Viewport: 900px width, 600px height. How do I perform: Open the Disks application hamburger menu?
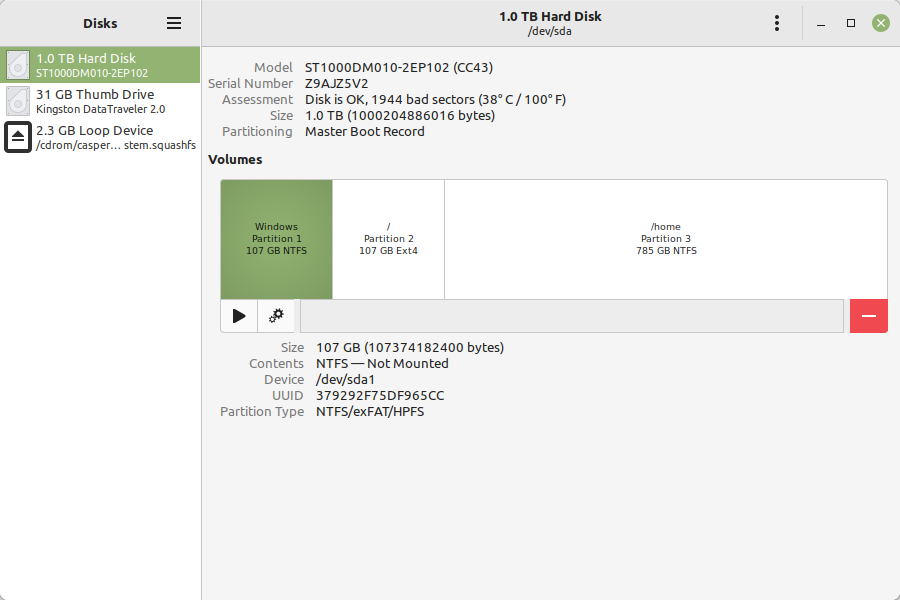pyautogui.click(x=174, y=23)
